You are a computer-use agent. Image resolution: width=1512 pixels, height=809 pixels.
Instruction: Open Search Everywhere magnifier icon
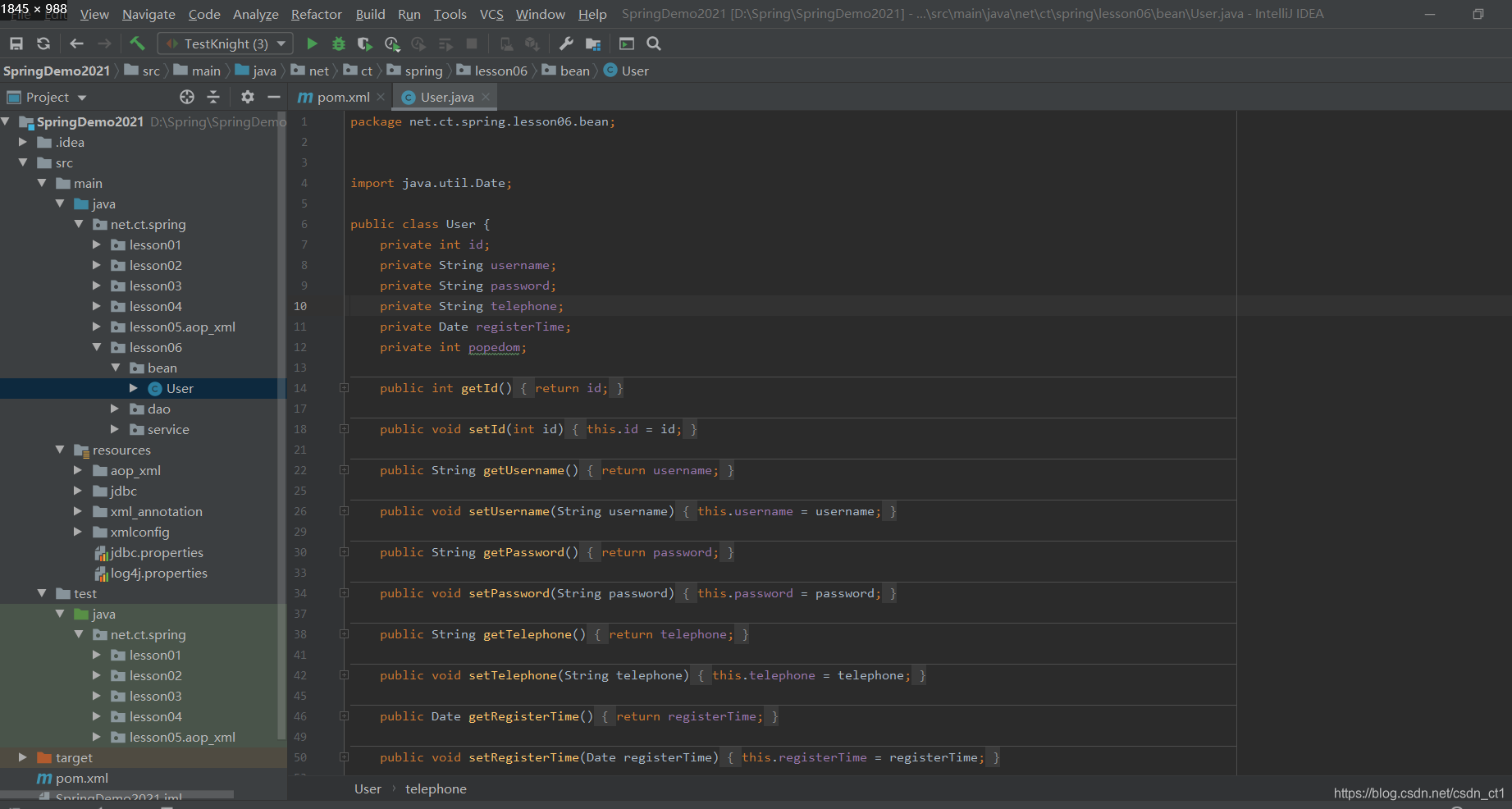tap(654, 43)
